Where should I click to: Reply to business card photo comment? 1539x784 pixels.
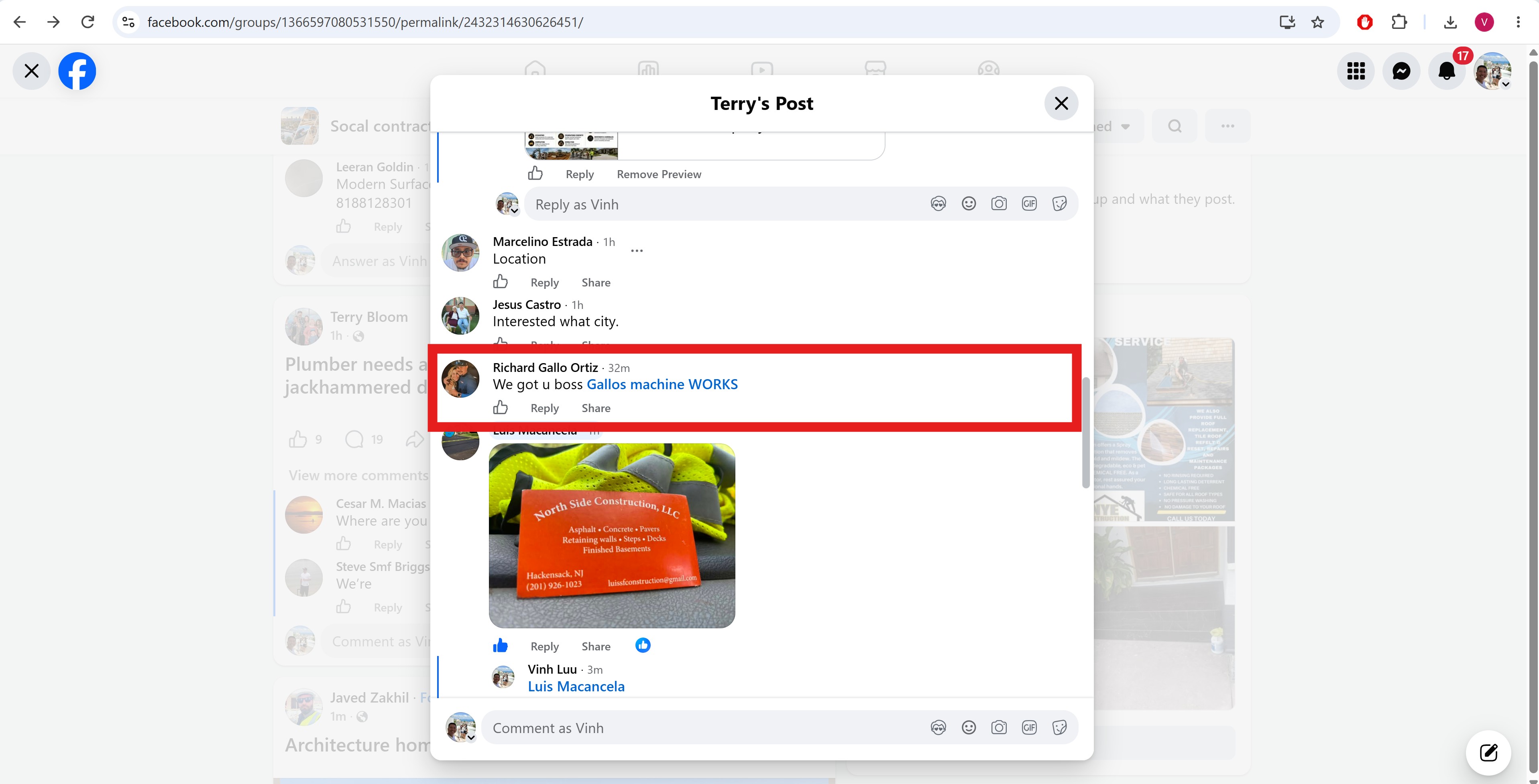(x=544, y=647)
